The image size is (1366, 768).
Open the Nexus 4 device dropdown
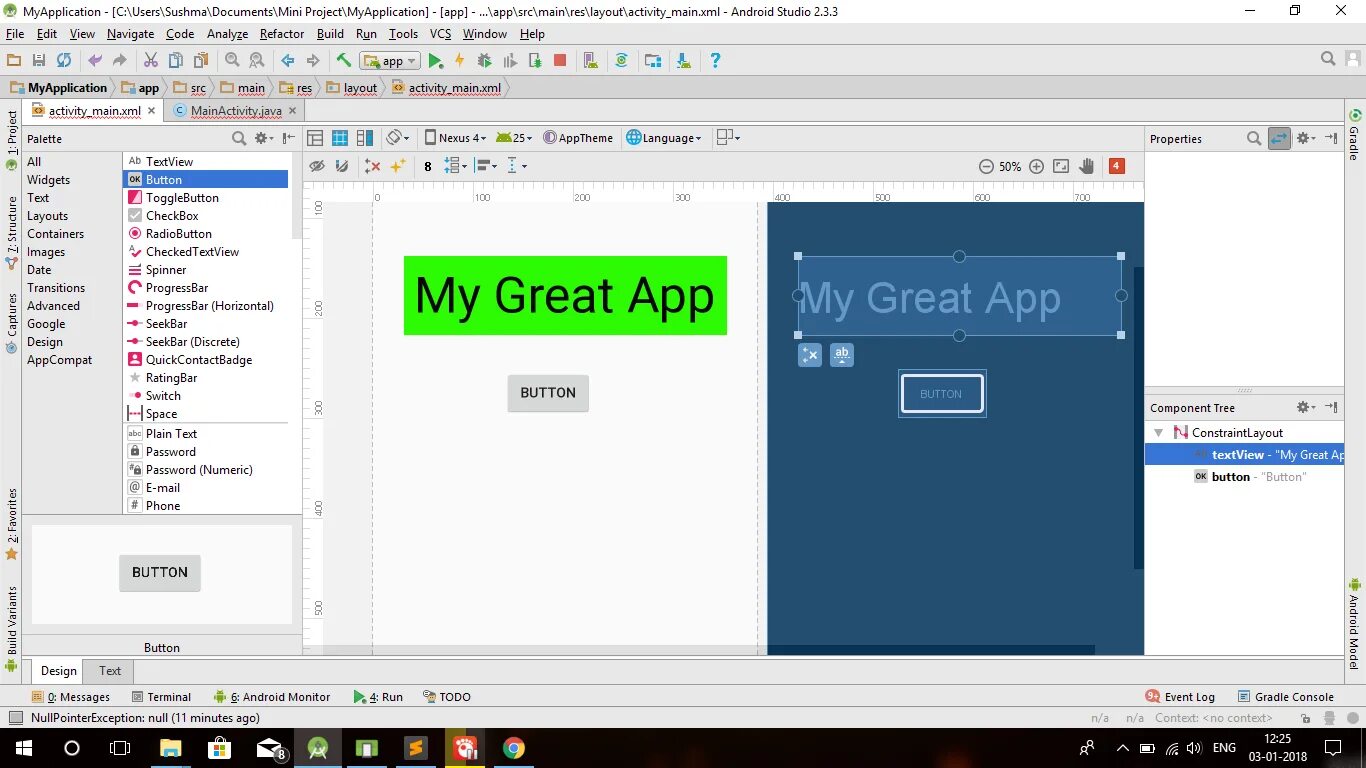pyautogui.click(x=455, y=137)
